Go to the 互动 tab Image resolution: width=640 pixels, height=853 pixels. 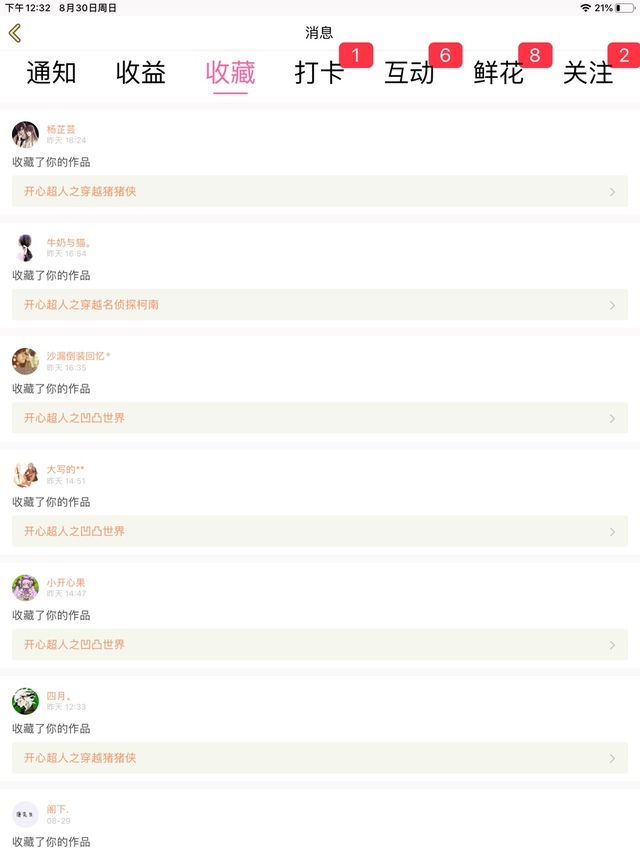coord(409,72)
